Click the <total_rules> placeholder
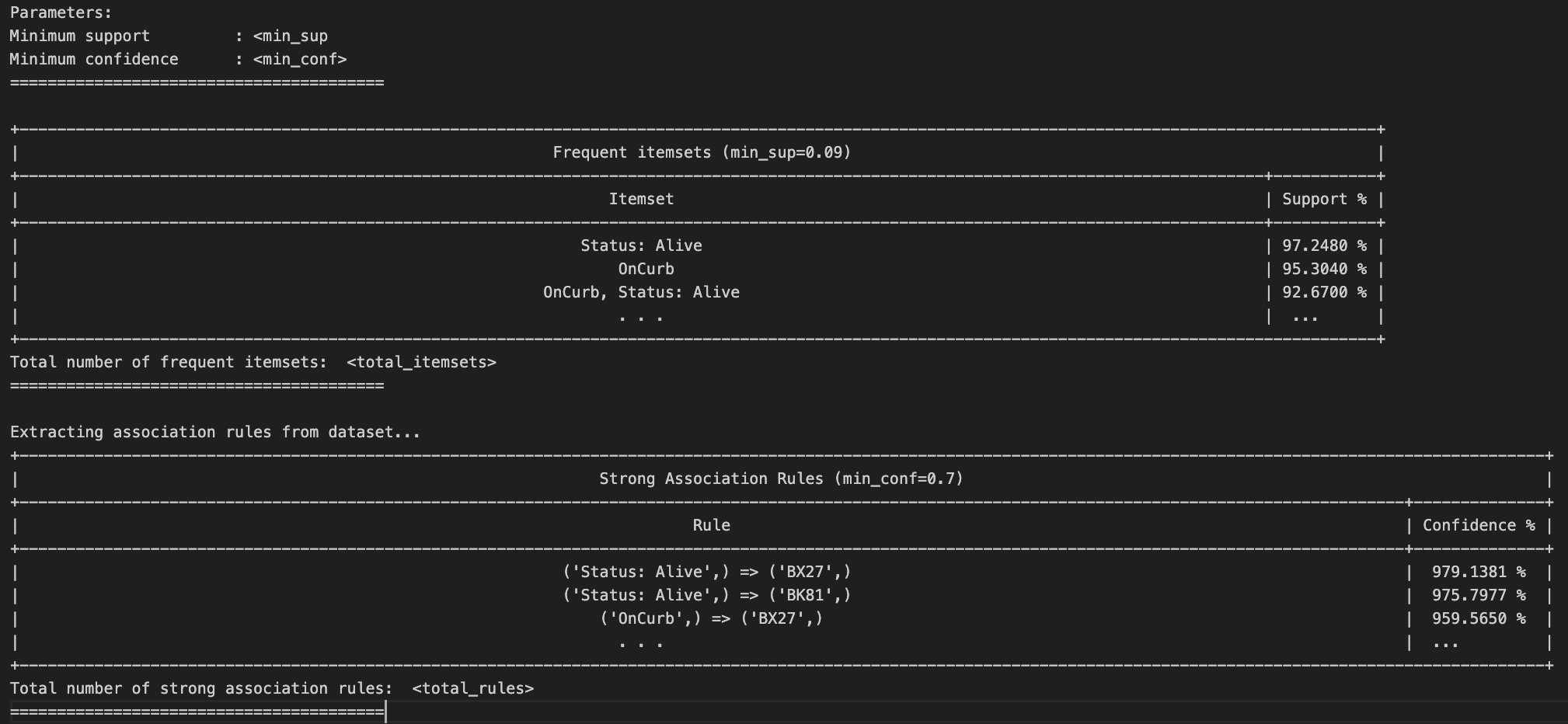The image size is (1568, 724). 472,688
